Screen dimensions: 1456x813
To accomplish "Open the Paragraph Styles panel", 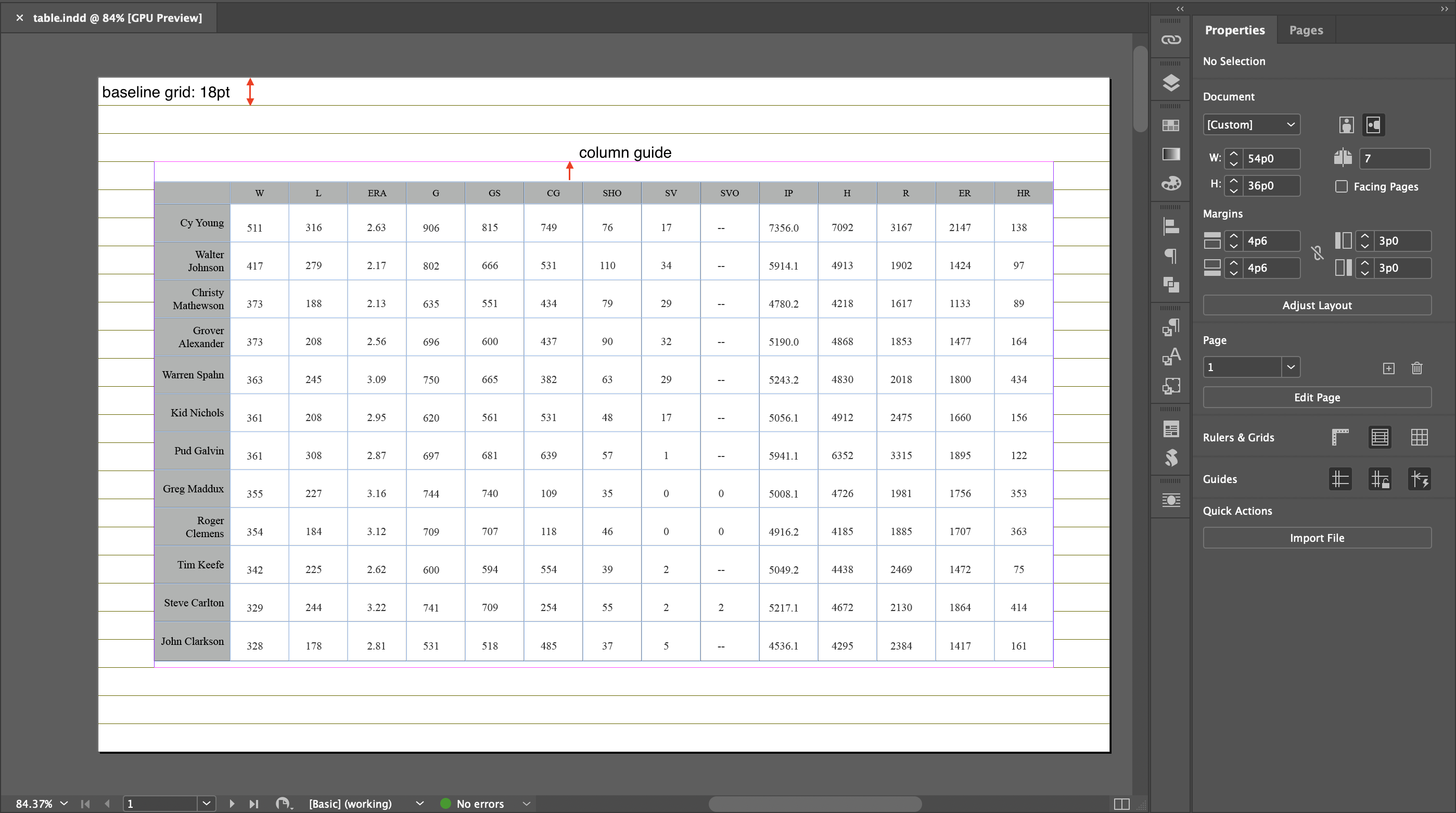I will click(x=1170, y=327).
